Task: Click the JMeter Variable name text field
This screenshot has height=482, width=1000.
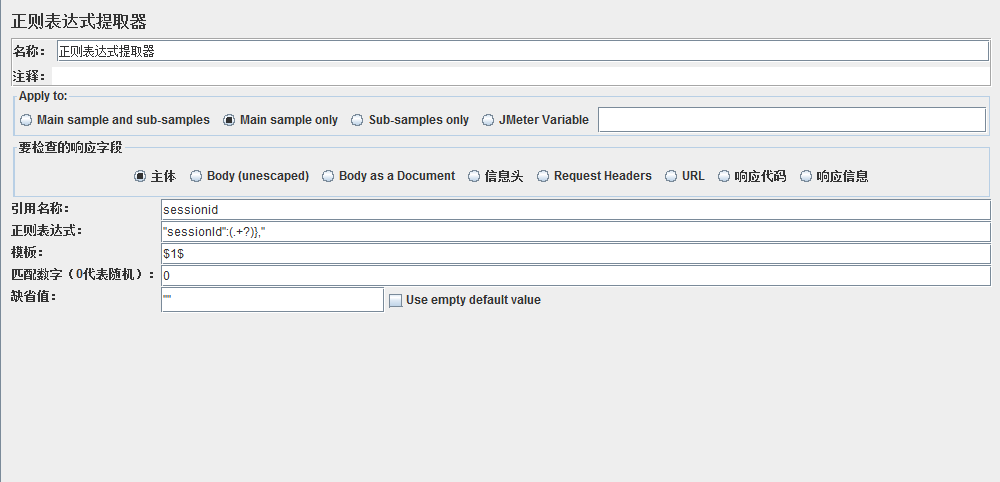Action: tap(791, 120)
